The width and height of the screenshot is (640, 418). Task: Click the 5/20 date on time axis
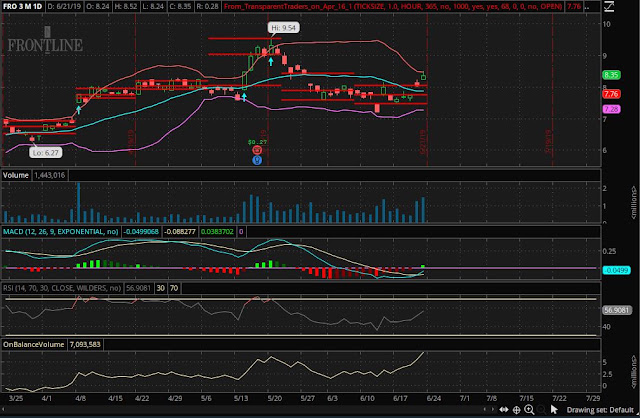[x=274, y=398]
